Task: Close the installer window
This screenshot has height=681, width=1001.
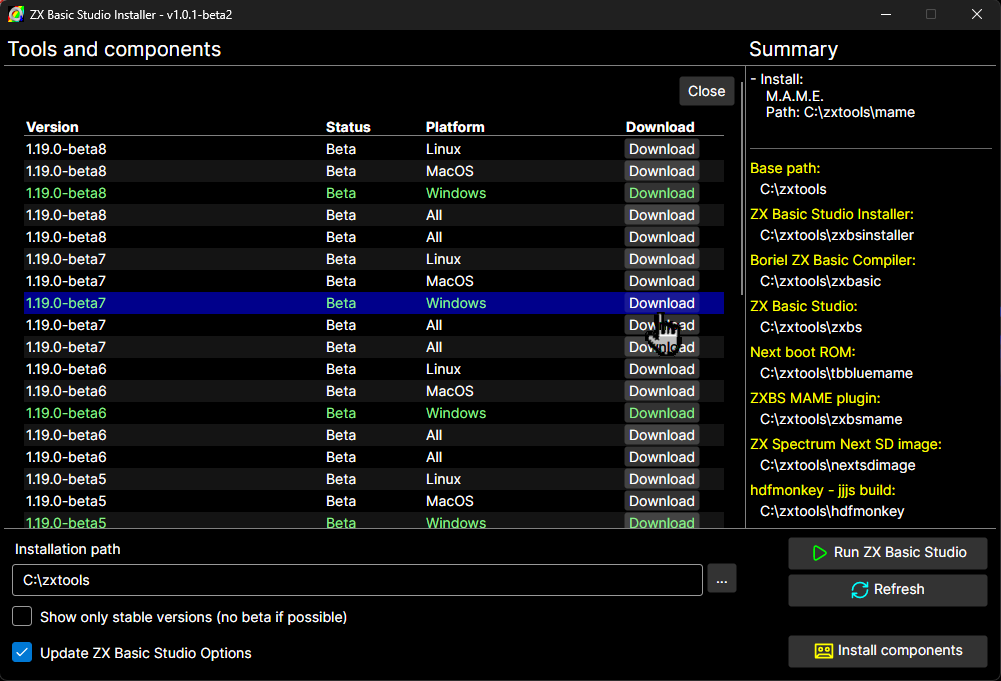Action: (x=977, y=14)
